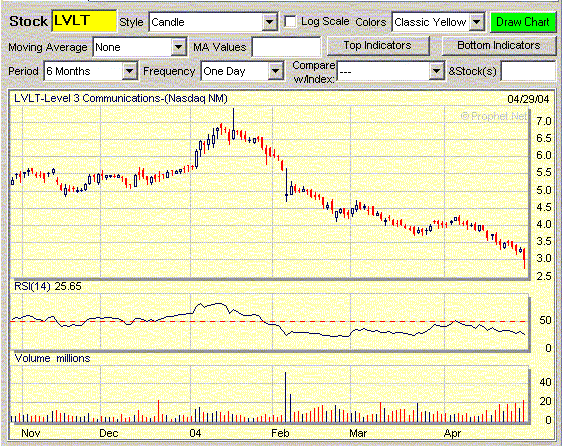Enable the Log Scale checkbox
This screenshot has height=446, width=562.
coord(290,22)
